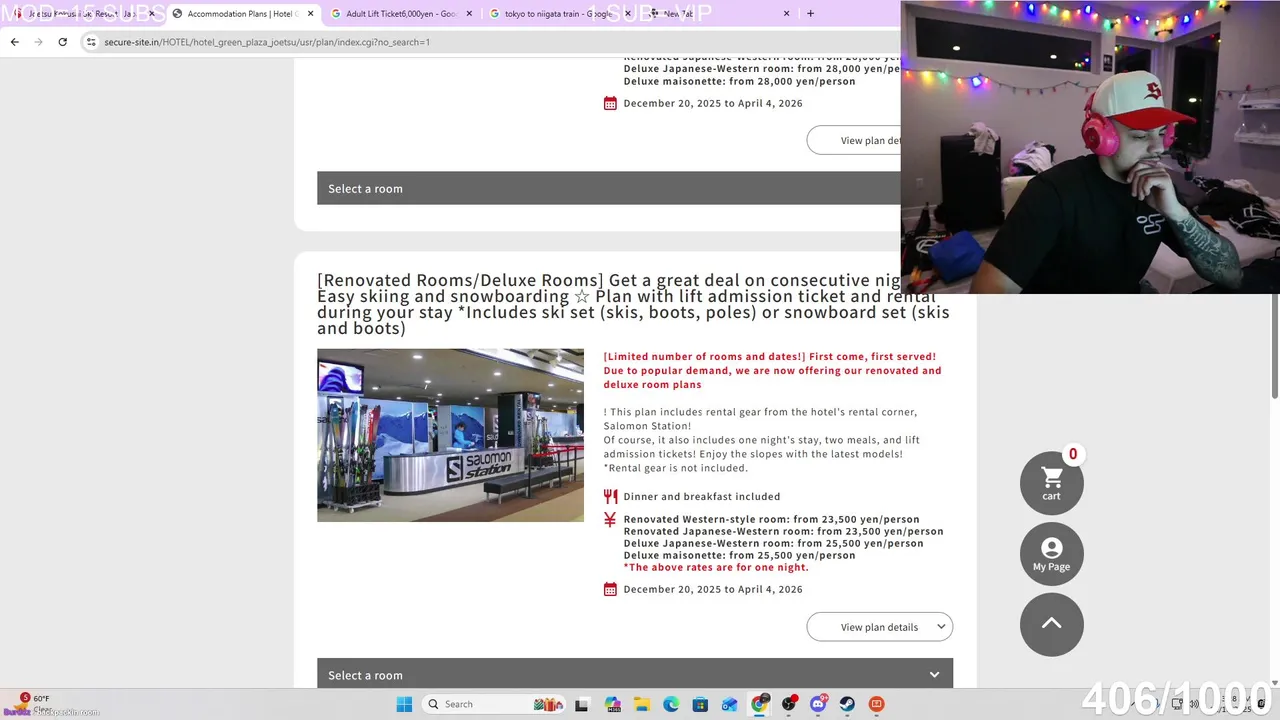Open Microsoft Store from taskbar
This screenshot has width=1280, height=720.
[700, 704]
